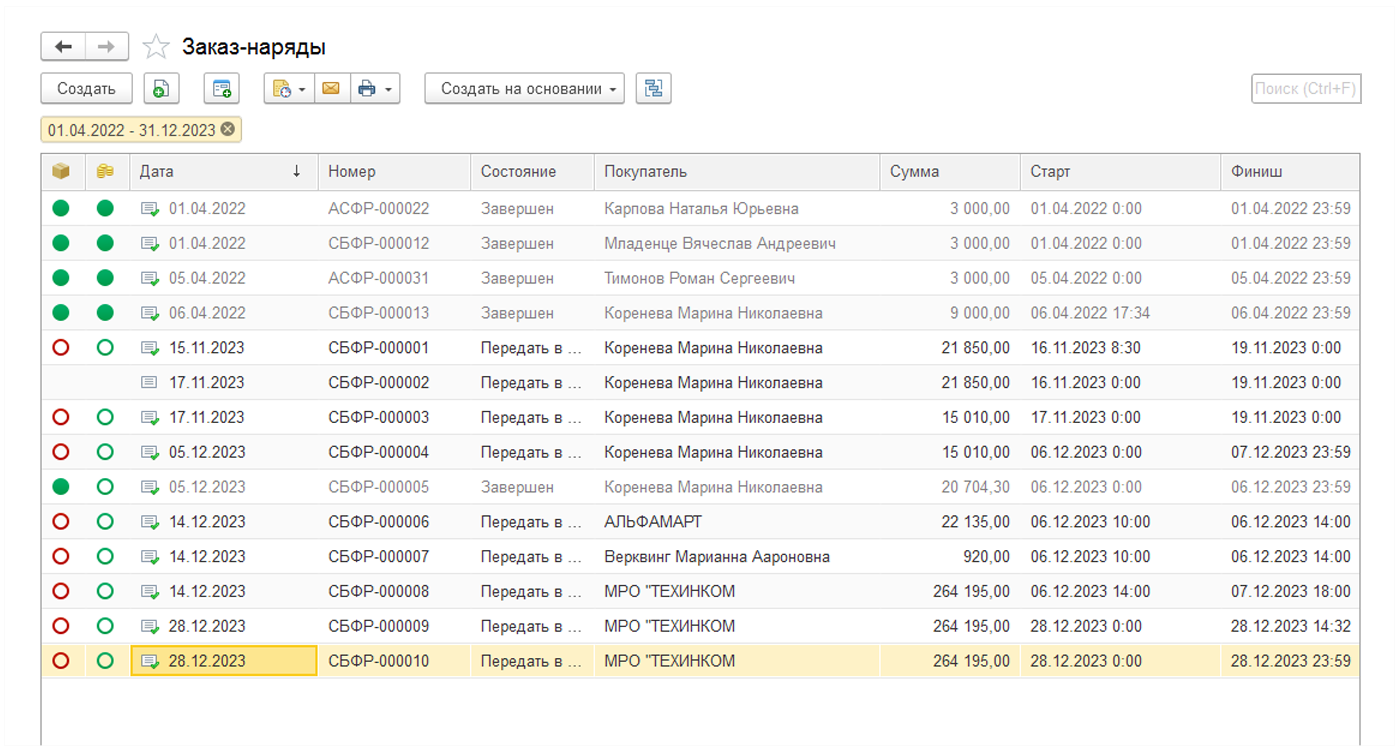Click the document icon in row СБФР-000006

(x=151, y=522)
